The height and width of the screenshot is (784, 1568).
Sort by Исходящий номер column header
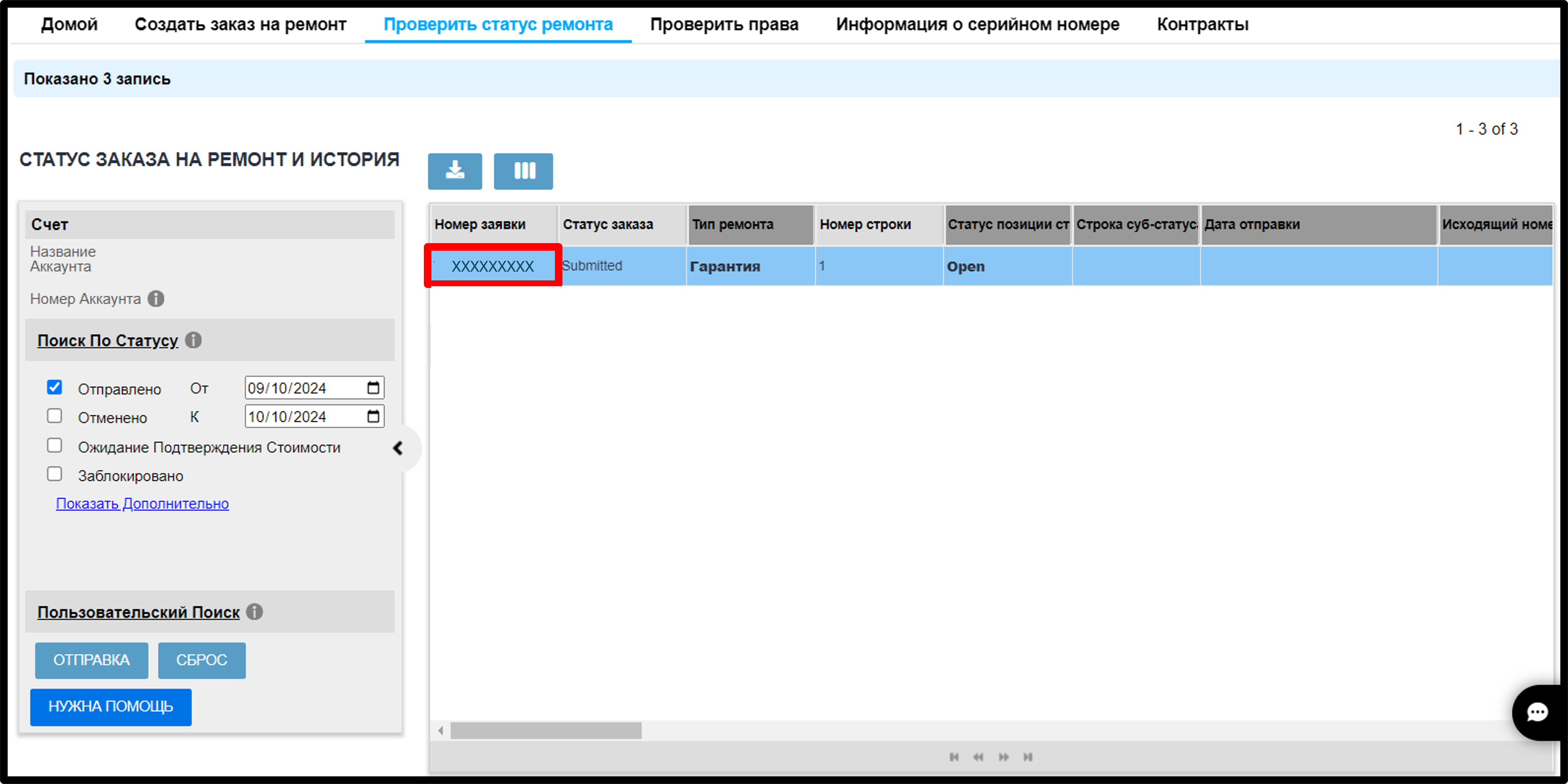(x=1496, y=224)
